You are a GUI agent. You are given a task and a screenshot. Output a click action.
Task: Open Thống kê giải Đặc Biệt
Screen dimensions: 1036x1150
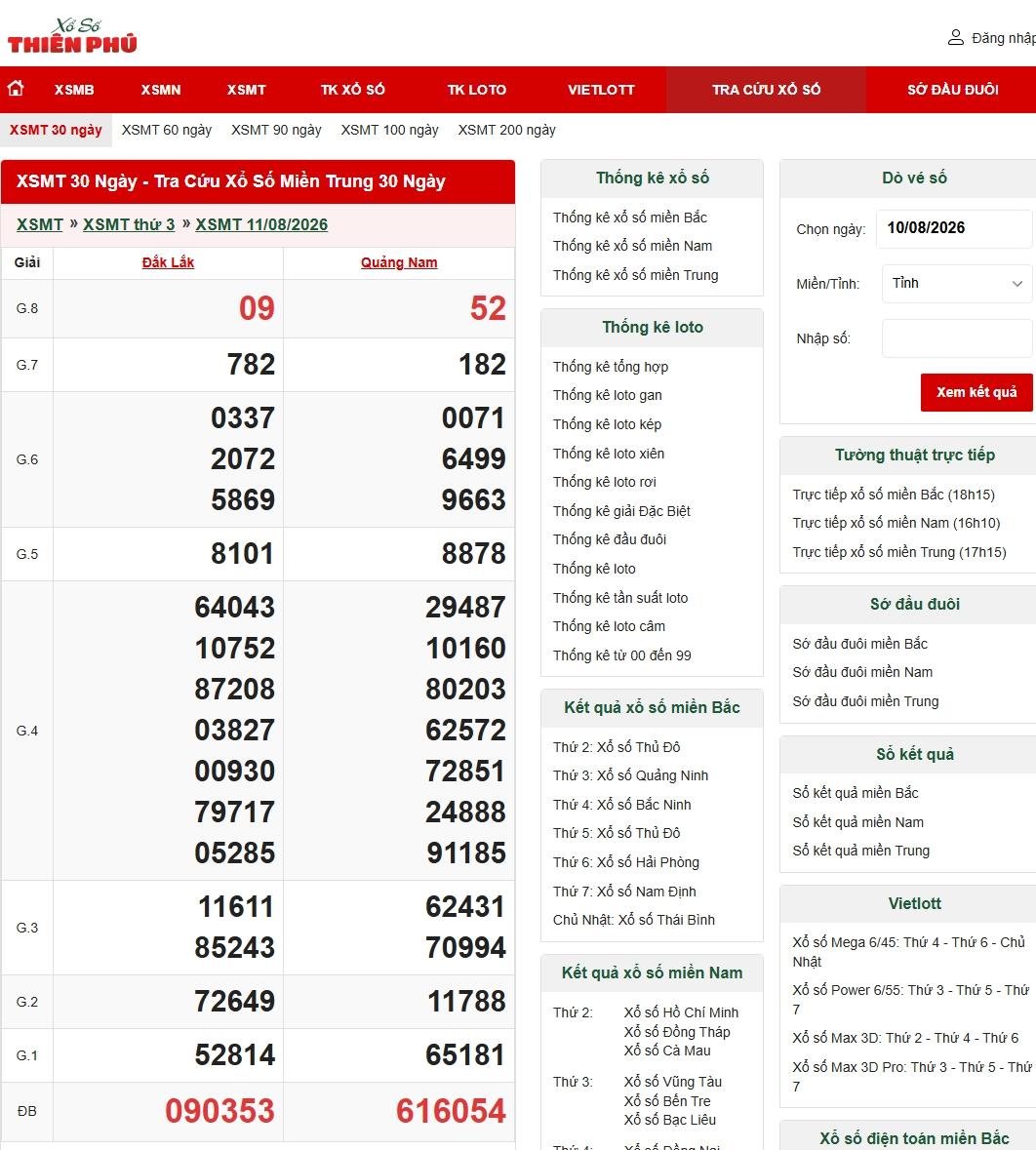coord(621,511)
